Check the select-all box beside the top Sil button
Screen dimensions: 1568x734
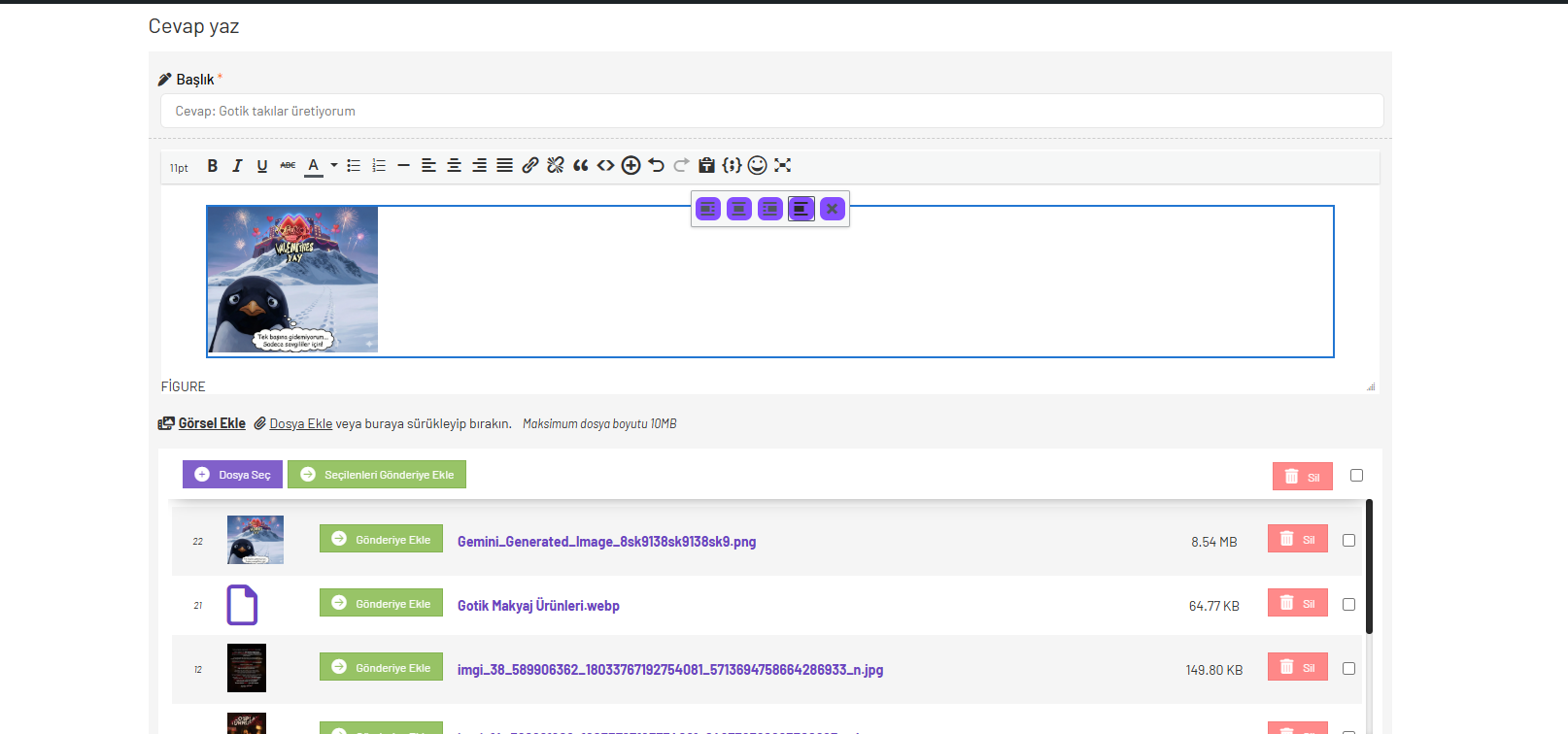pyautogui.click(x=1356, y=476)
